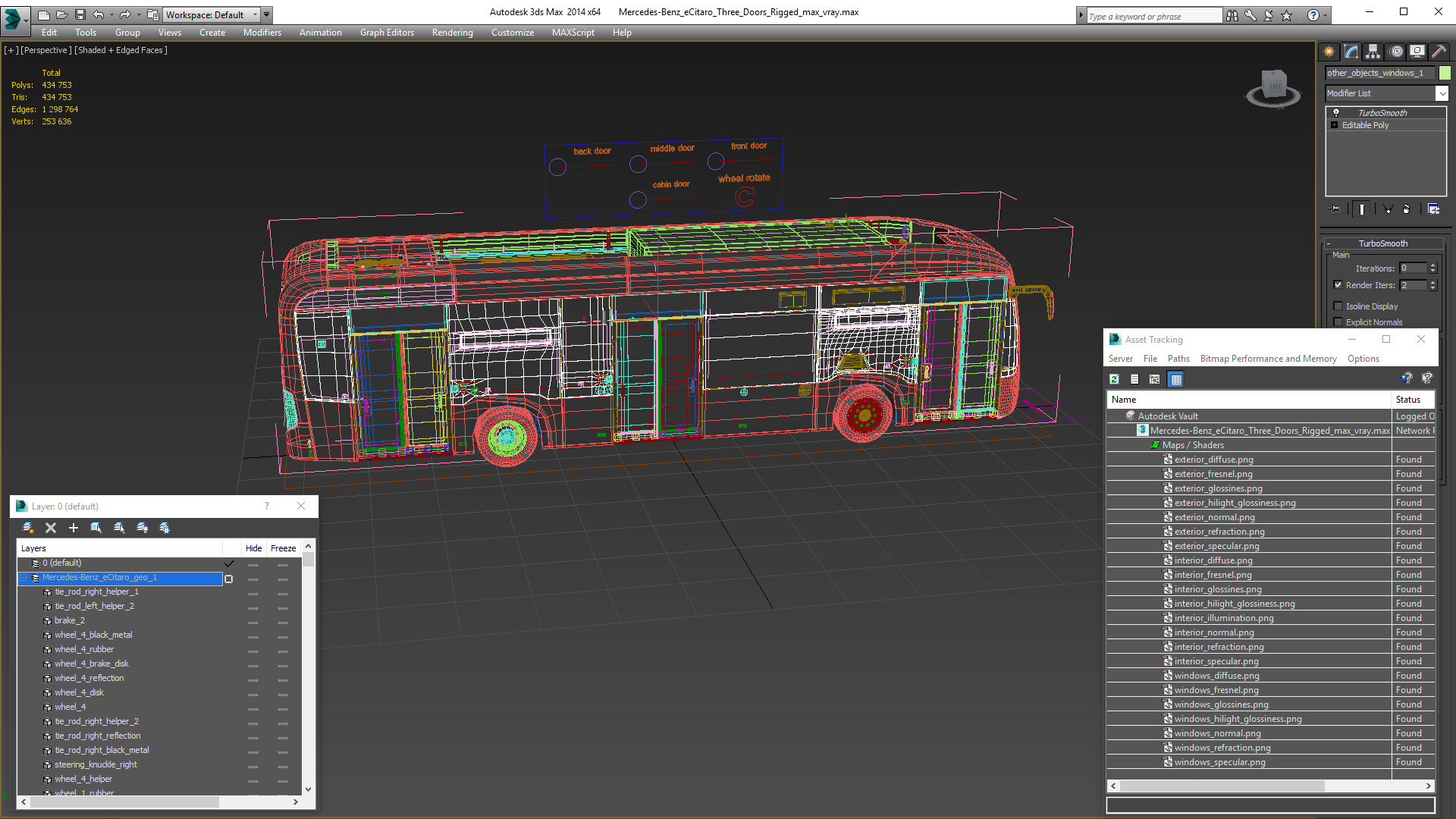Screen dimensions: 1456x819
Task: Click the Name column header in Asset Tracking
Action: tap(1249, 400)
